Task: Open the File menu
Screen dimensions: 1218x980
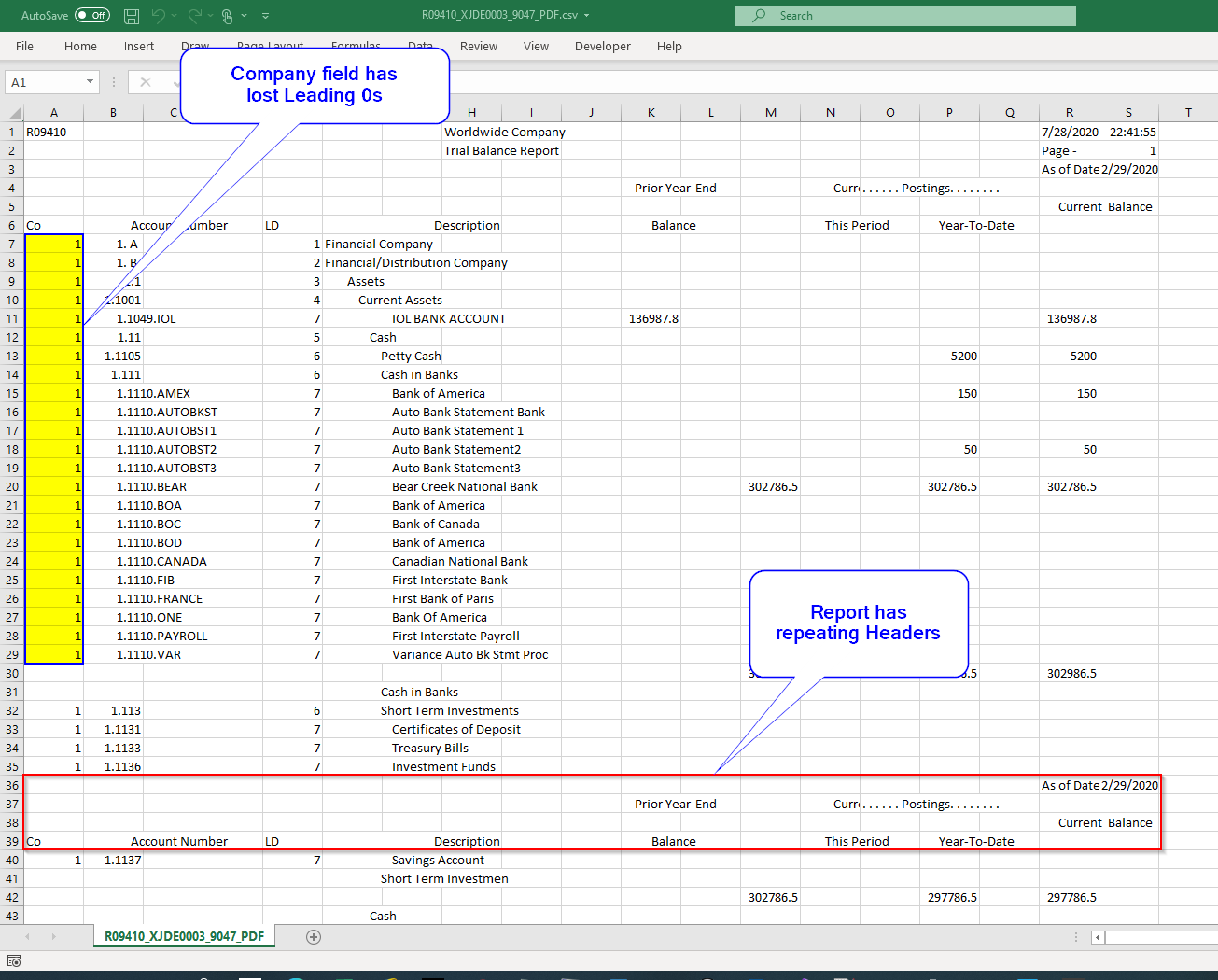Action: point(23,46)
